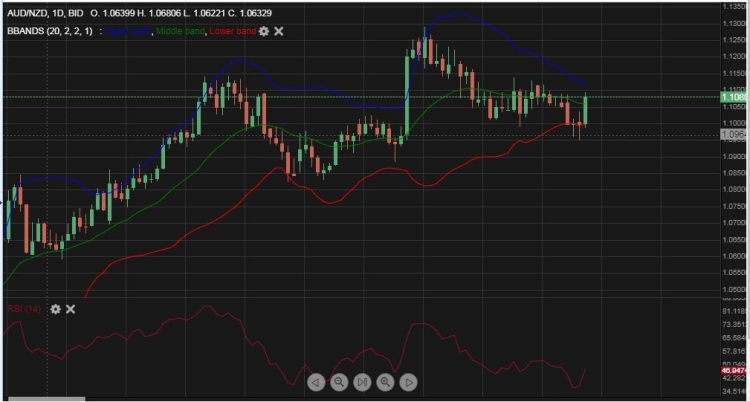Open Bollinger Bands indicator settings gear
750x402 pixels.
pos(264,32)
